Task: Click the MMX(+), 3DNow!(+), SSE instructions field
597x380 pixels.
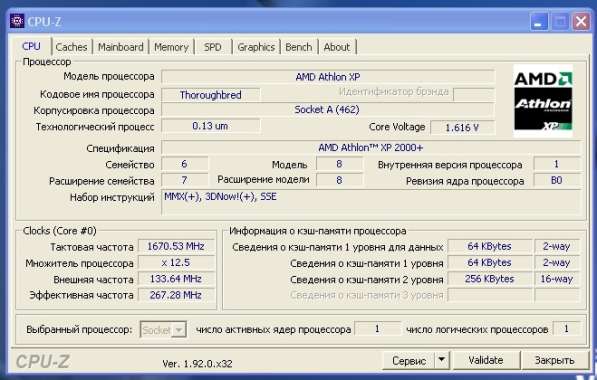Action: [371, 202]
